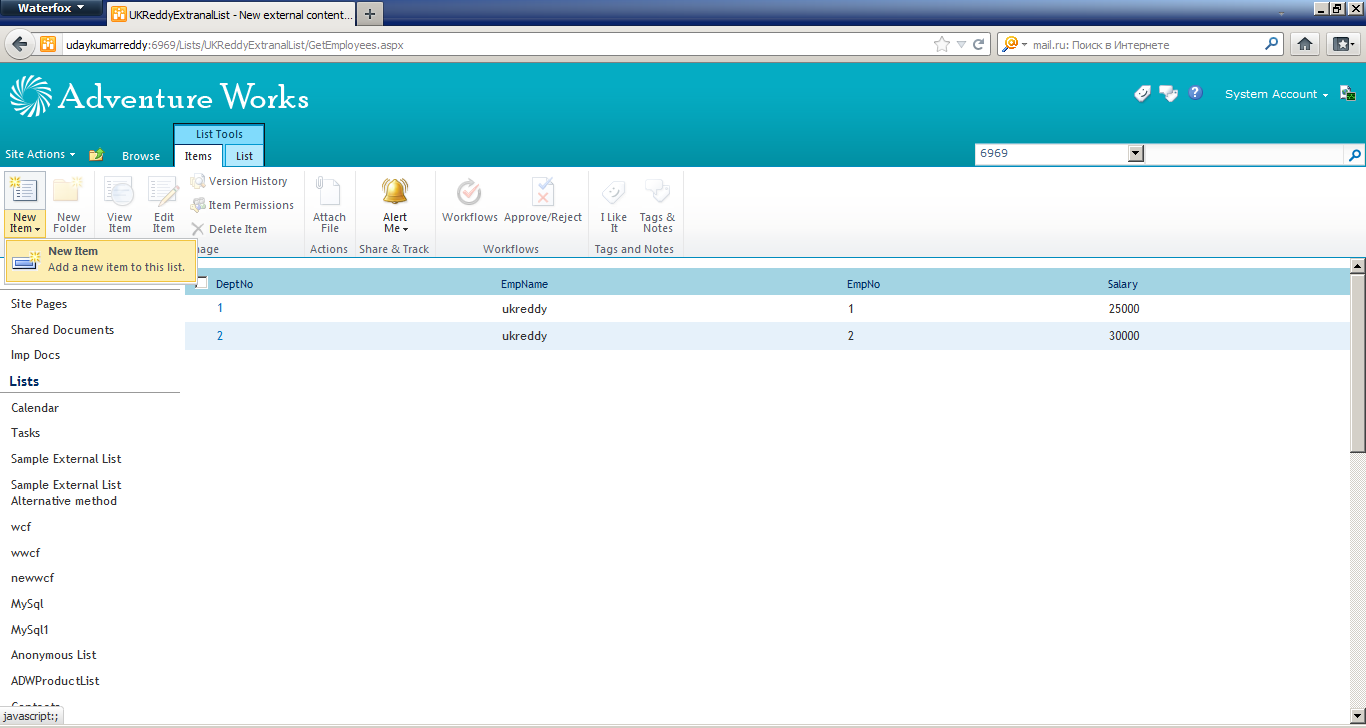Open the Lists heading in navigation
This screenshot has width=1366, height=728.
(x=24, y=381)
